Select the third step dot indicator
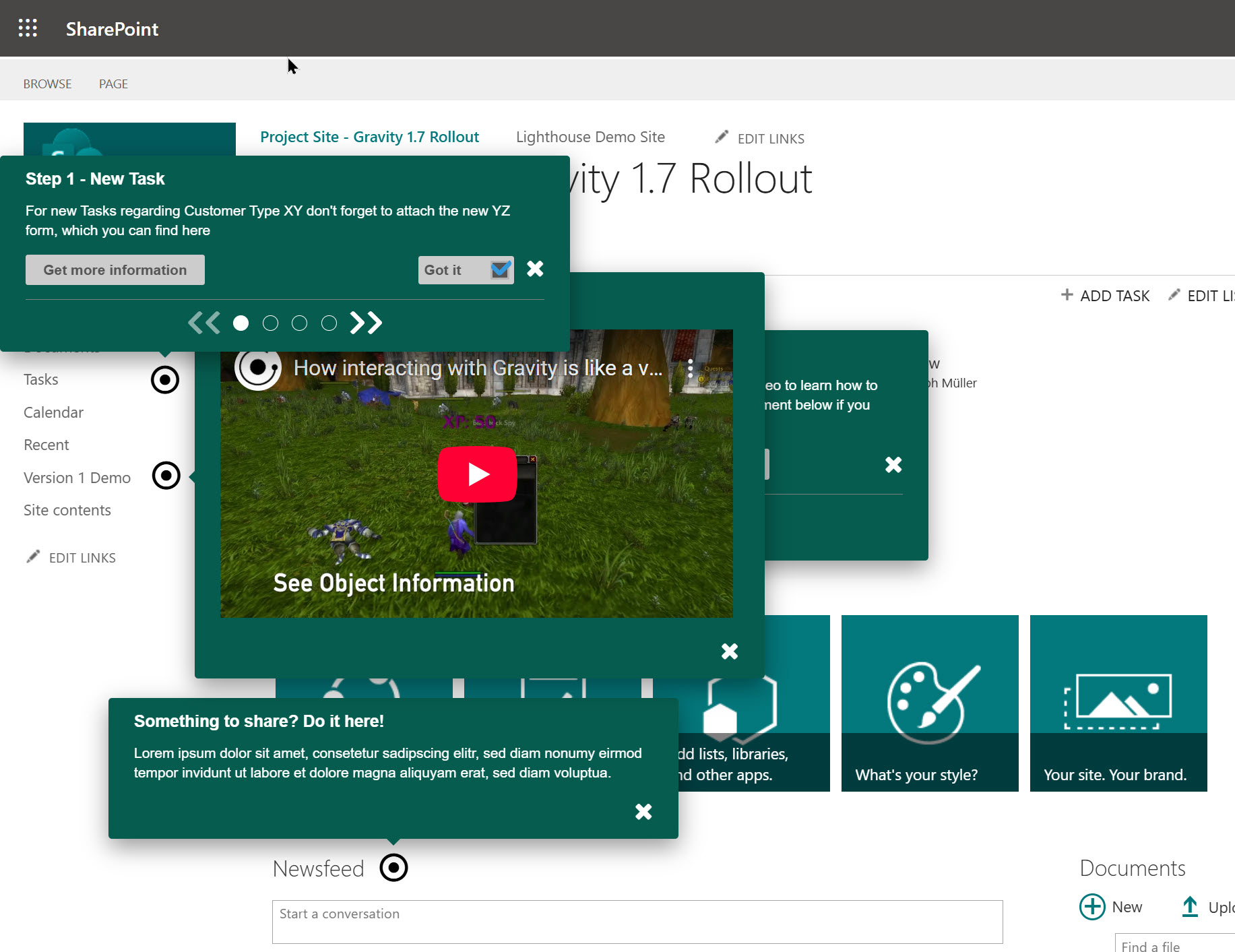The height and width of the screenshot is (952, 1235). (299, 323)
